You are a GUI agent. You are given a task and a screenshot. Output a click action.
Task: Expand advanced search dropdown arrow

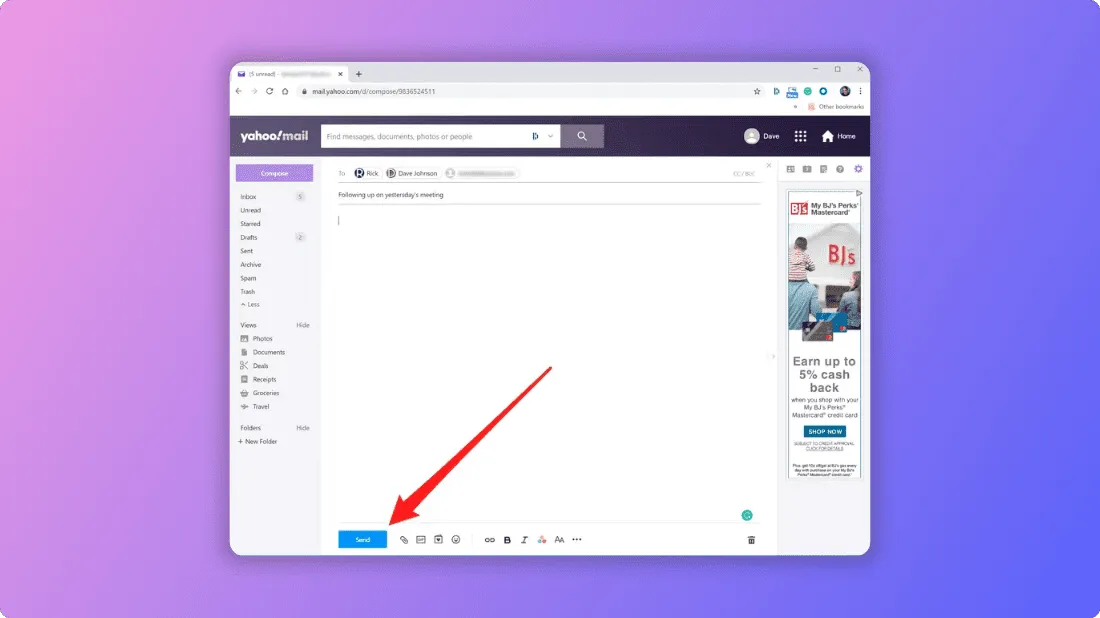[551, 136]
